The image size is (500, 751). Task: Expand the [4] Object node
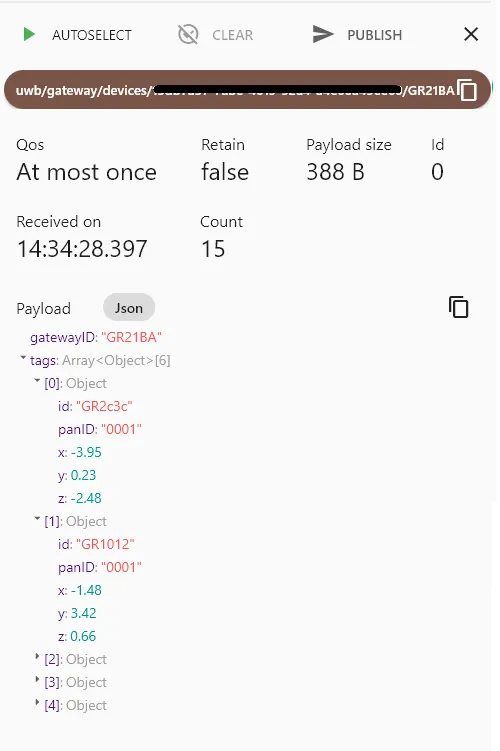[37, 702]
